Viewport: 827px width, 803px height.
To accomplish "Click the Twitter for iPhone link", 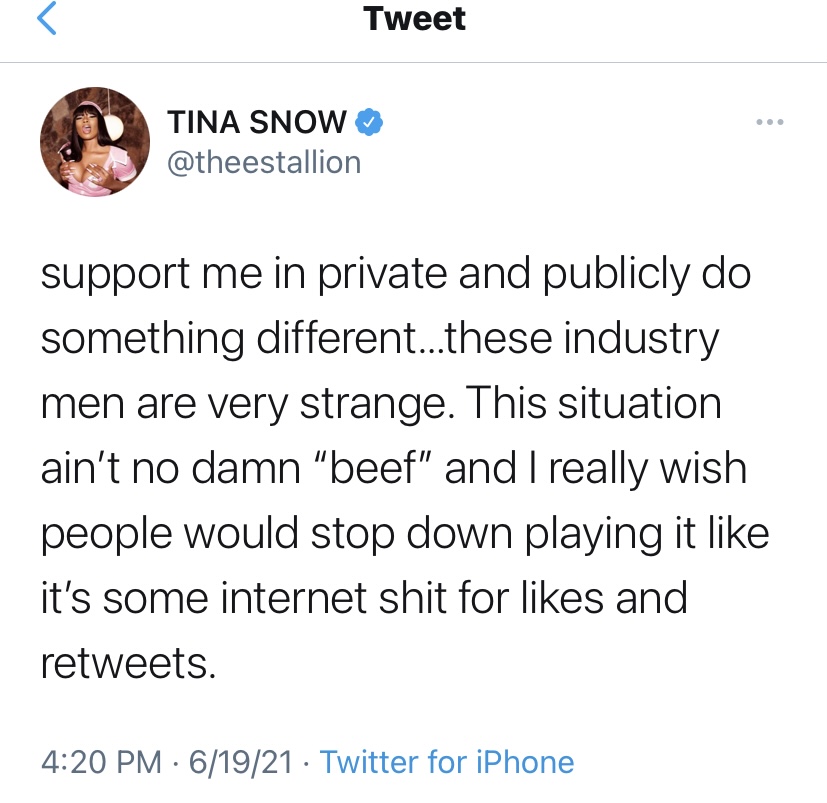I will (x=447, y=762).
